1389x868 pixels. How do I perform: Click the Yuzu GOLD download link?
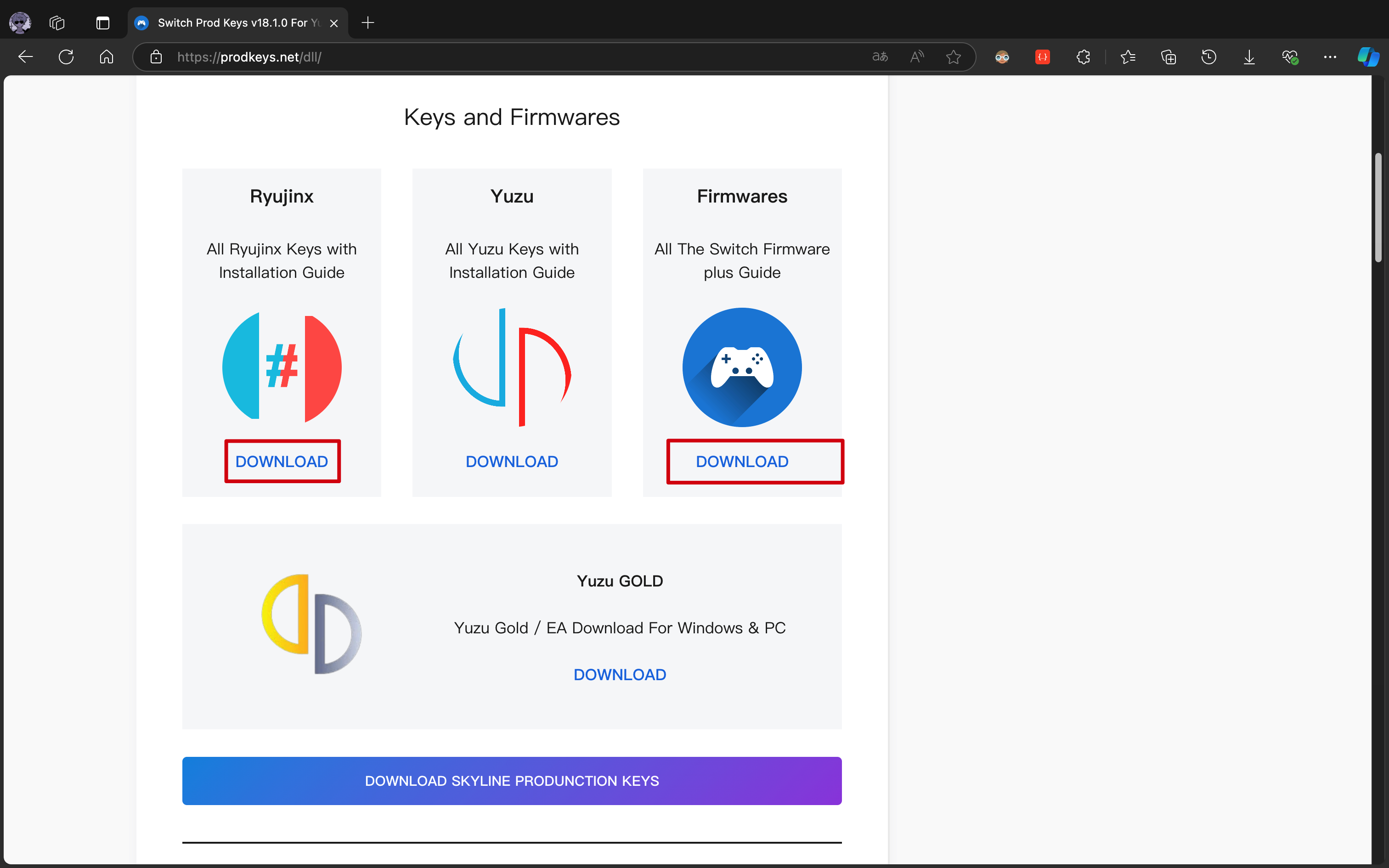619,675
